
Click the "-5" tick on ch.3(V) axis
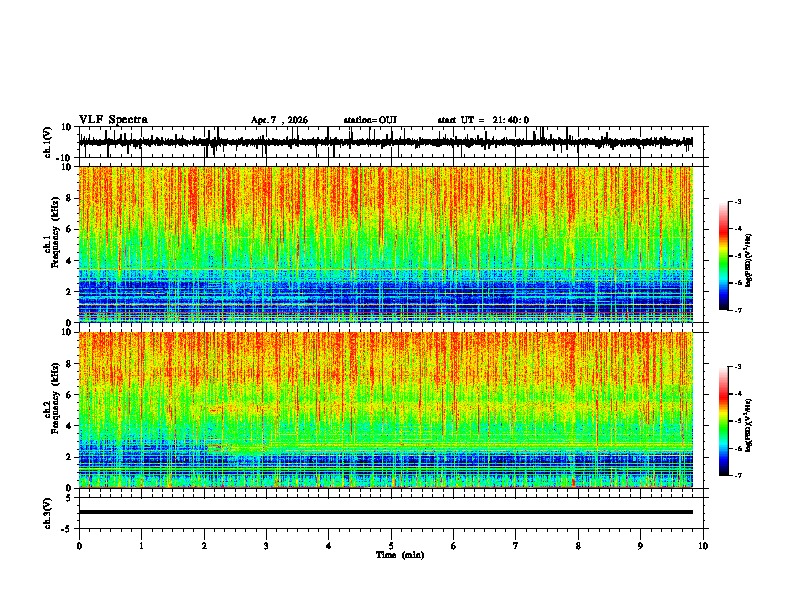(x=68, y=529)
